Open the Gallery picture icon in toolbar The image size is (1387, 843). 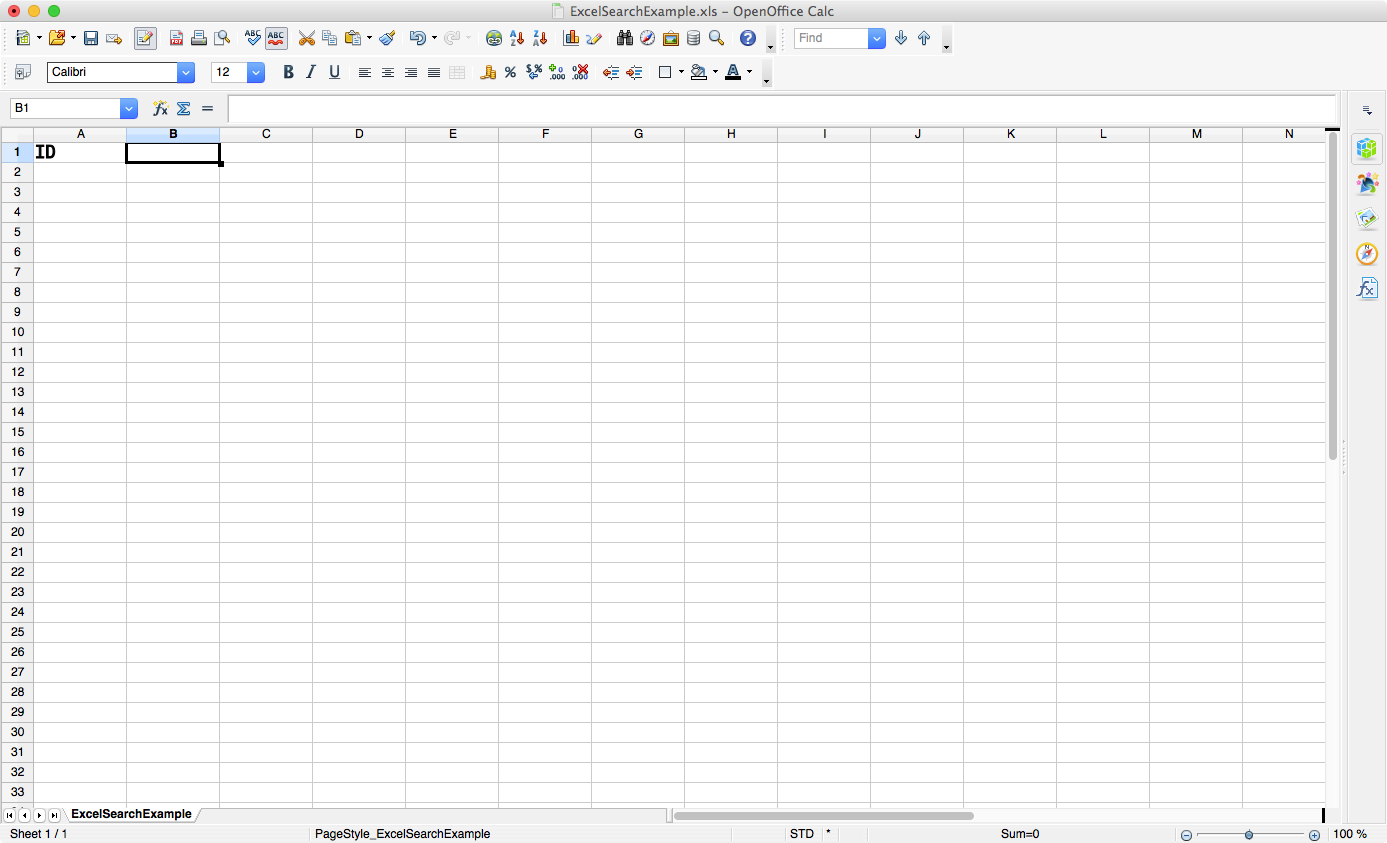point(671,38)
